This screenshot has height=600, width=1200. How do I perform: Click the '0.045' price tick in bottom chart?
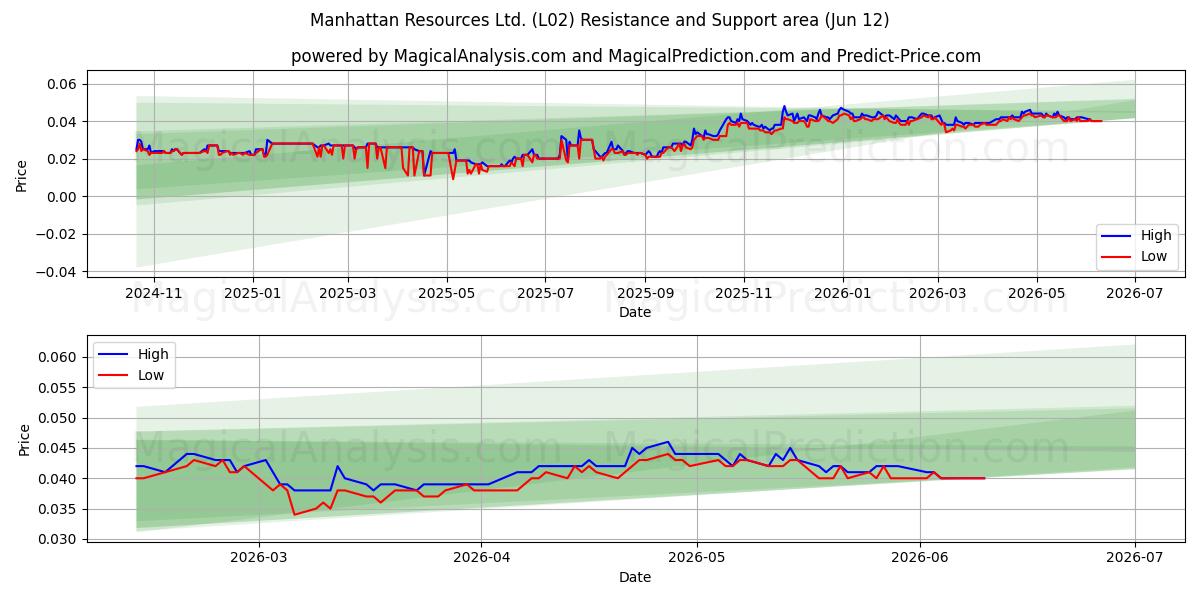60,448
